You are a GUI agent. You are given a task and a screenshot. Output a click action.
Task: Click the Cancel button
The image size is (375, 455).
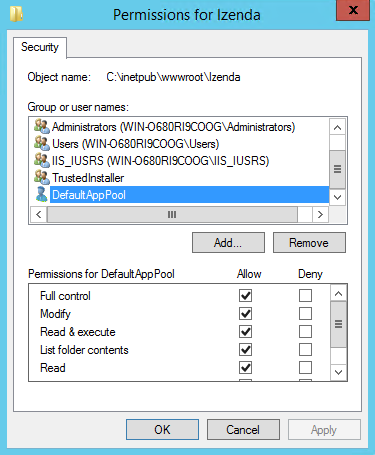(243, 430)
